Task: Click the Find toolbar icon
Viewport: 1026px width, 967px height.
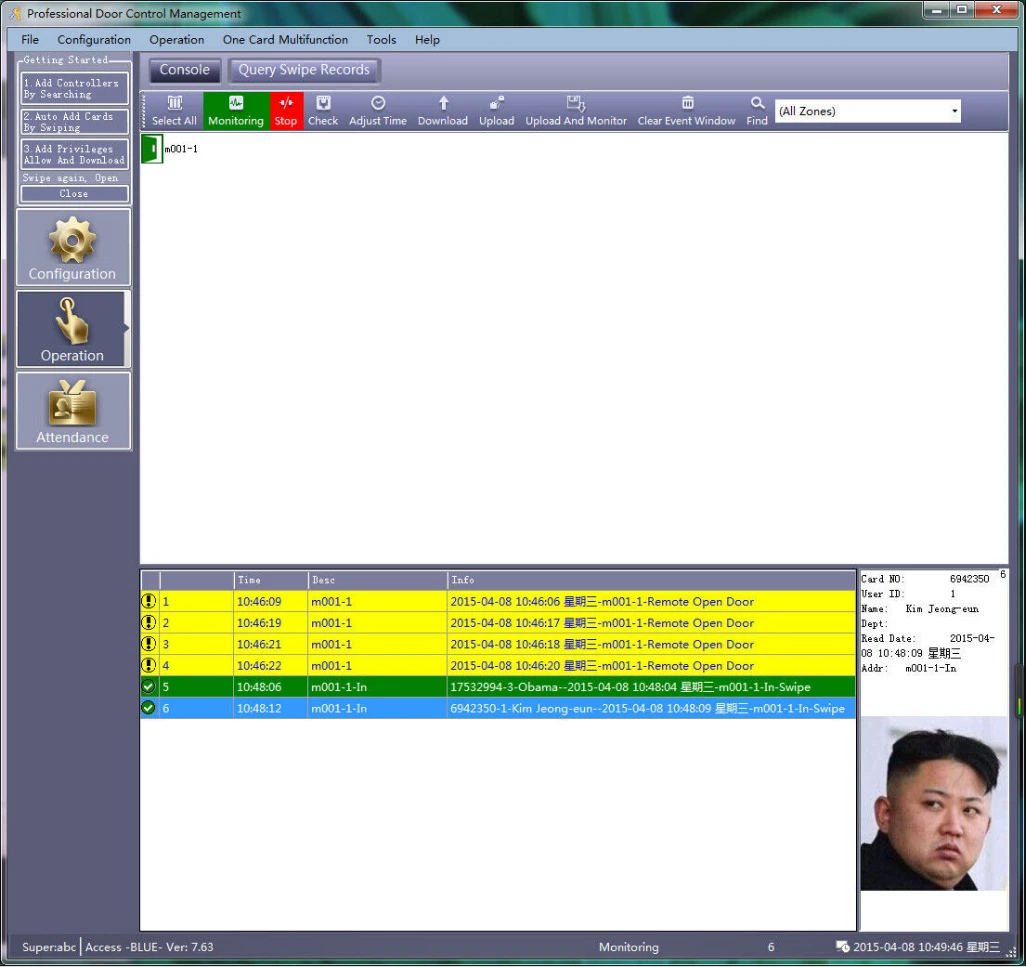Action: tap(757, 110)
